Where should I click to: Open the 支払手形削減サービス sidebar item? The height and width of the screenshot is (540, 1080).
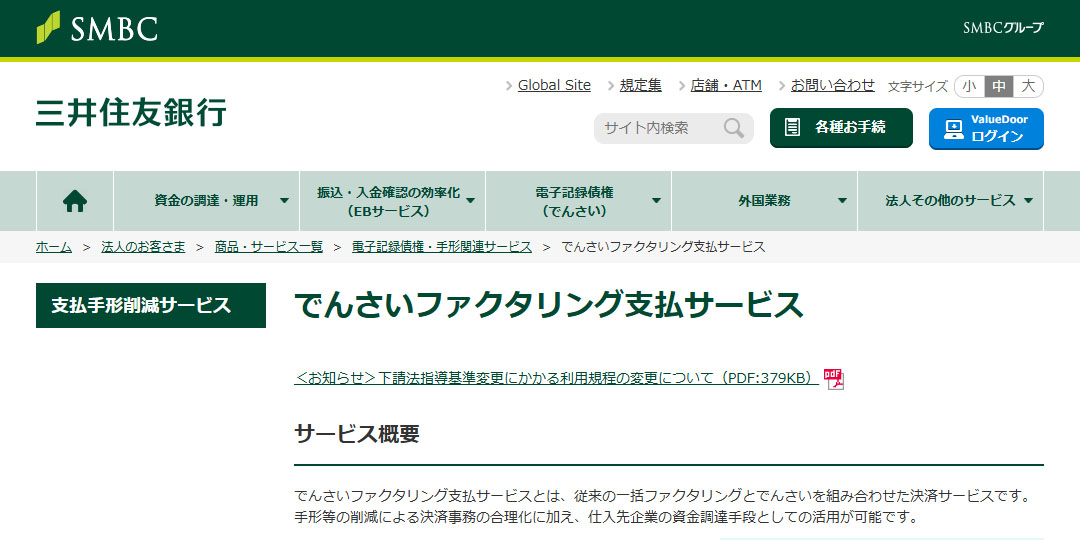click(151, 305)
